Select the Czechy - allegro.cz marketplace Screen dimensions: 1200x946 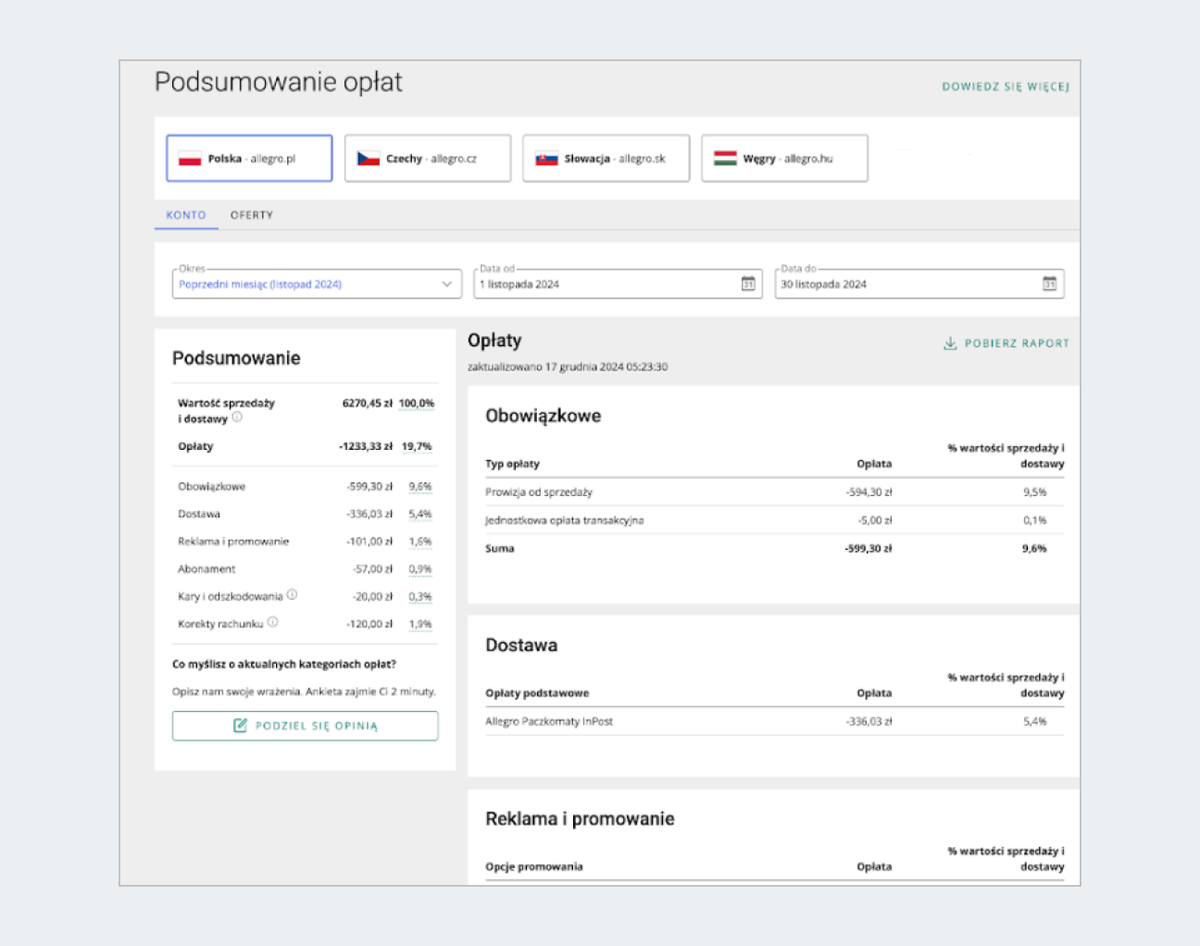pyautogui.click(x=428, y=159)
